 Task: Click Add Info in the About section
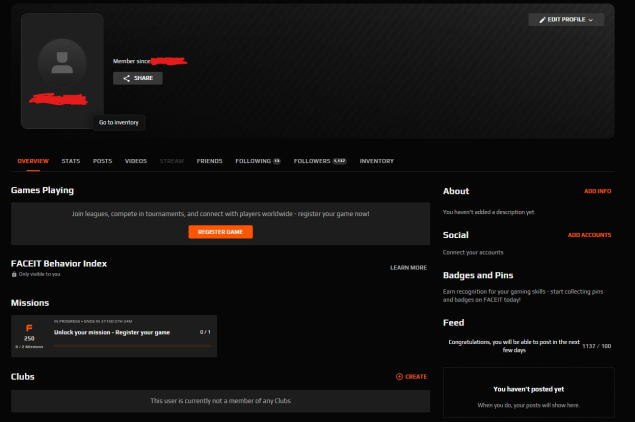coord(597,191)
